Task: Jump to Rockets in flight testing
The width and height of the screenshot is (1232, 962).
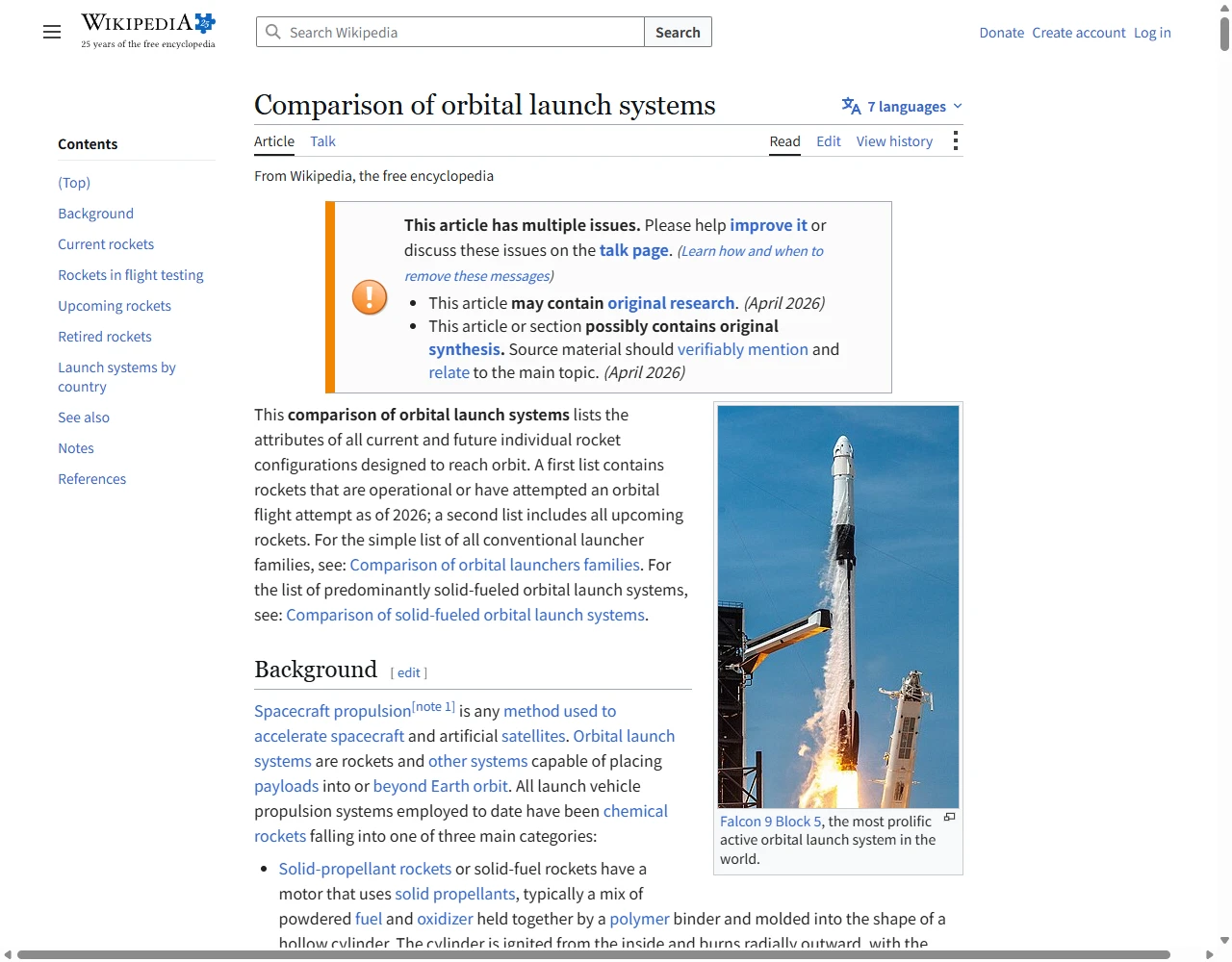Action: point(131,275)
